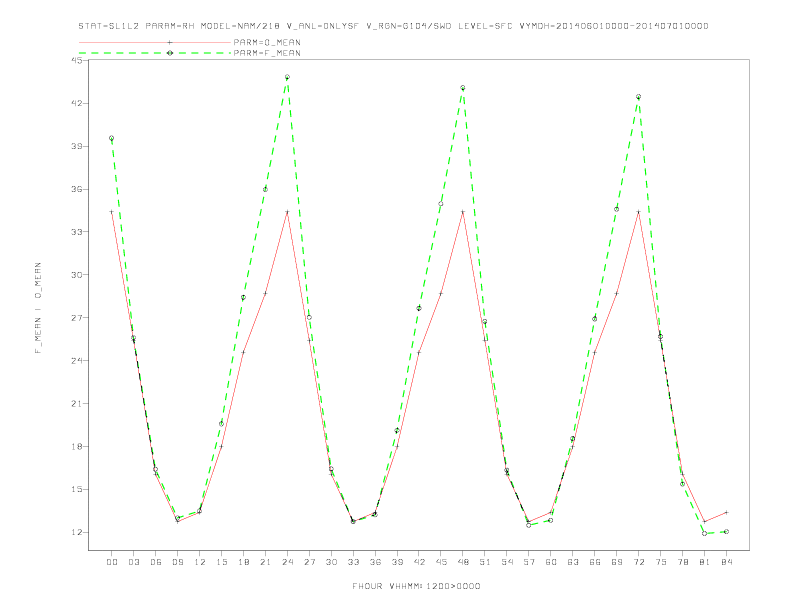
Task: Click the horizontal axis title FHOUR VHHMM:1200>0000
Action: (x=416, y=586)
